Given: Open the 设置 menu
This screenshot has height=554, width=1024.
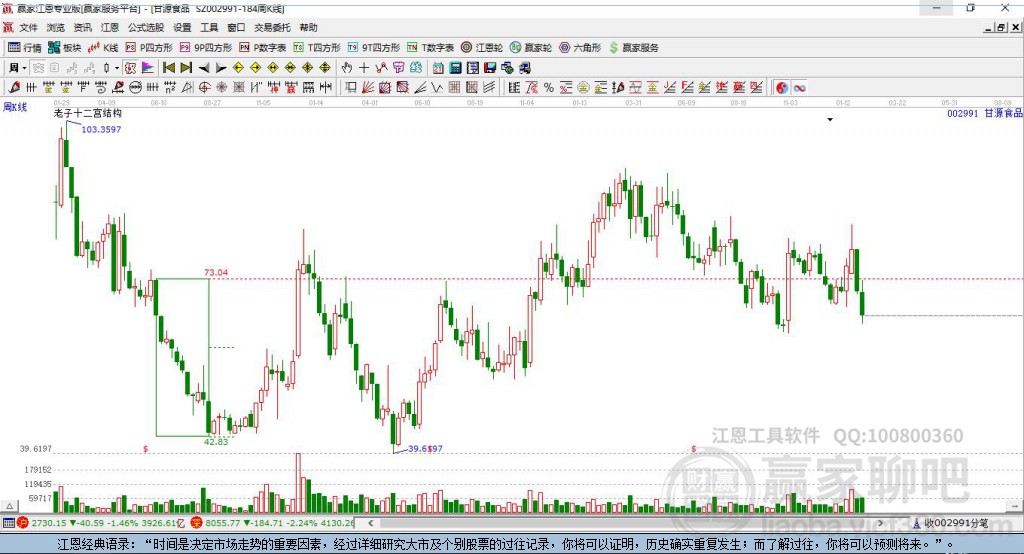Looking at the screenshot, I should [x=182, y=27].
